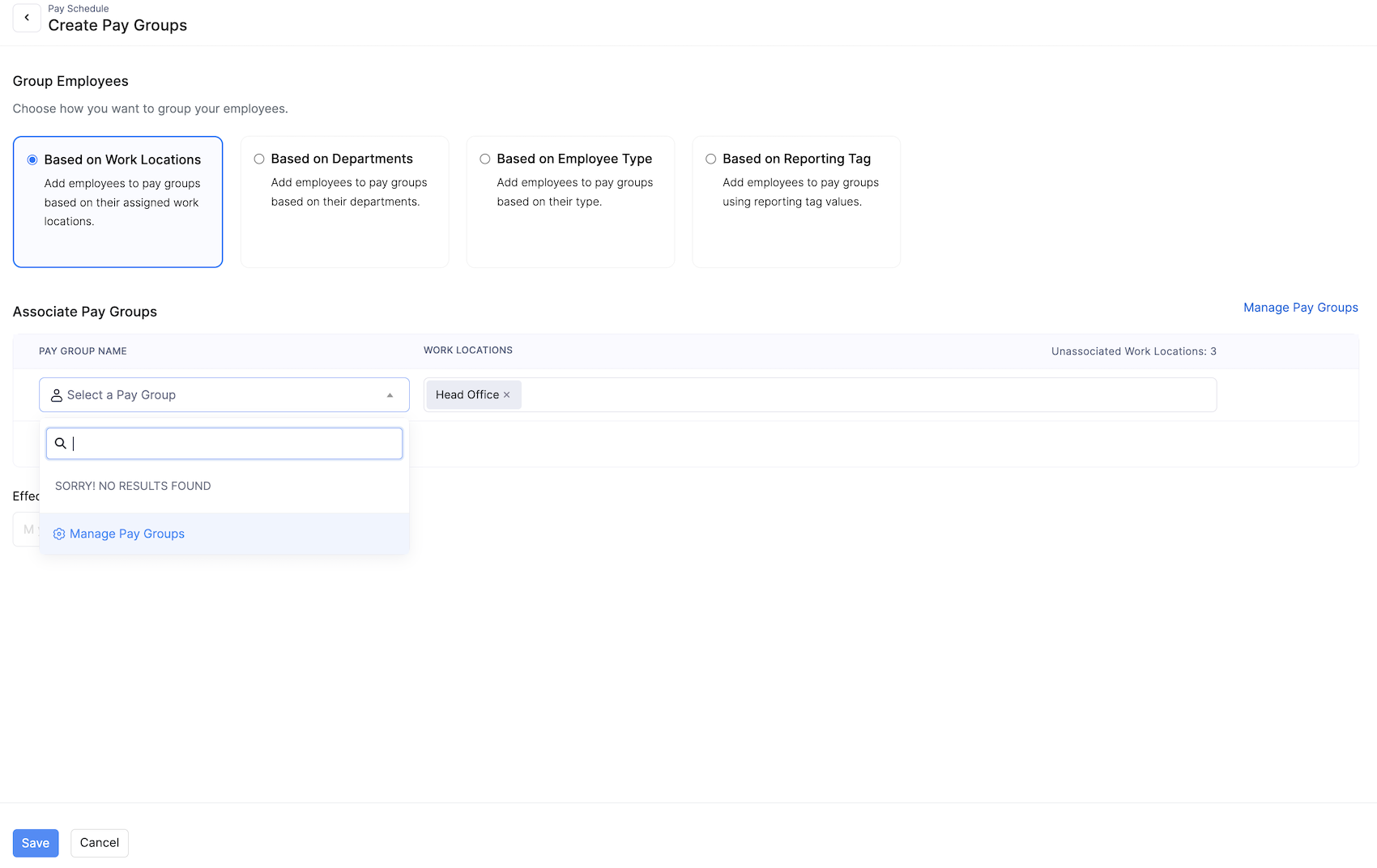Viewport: 1377px width, 868px height.
Task: Open the Select a Pay Group combo box
Action: (224, 394)
